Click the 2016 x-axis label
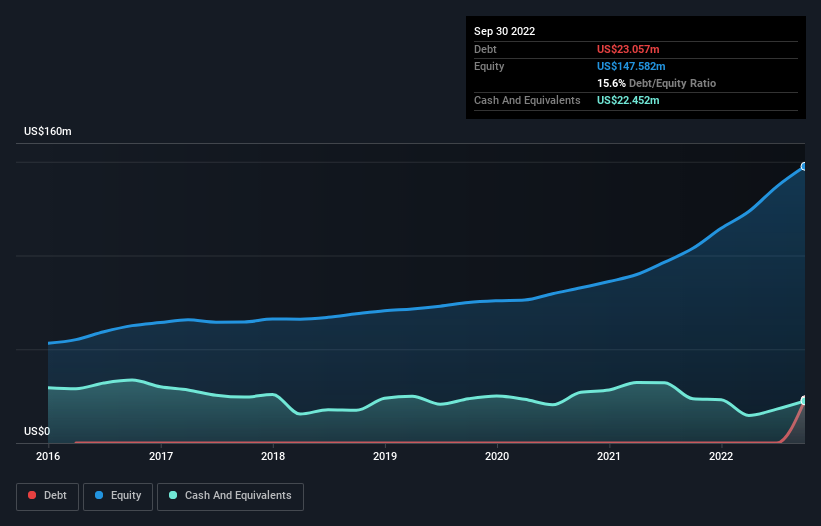The image size is (821, 526). (48, 456)
